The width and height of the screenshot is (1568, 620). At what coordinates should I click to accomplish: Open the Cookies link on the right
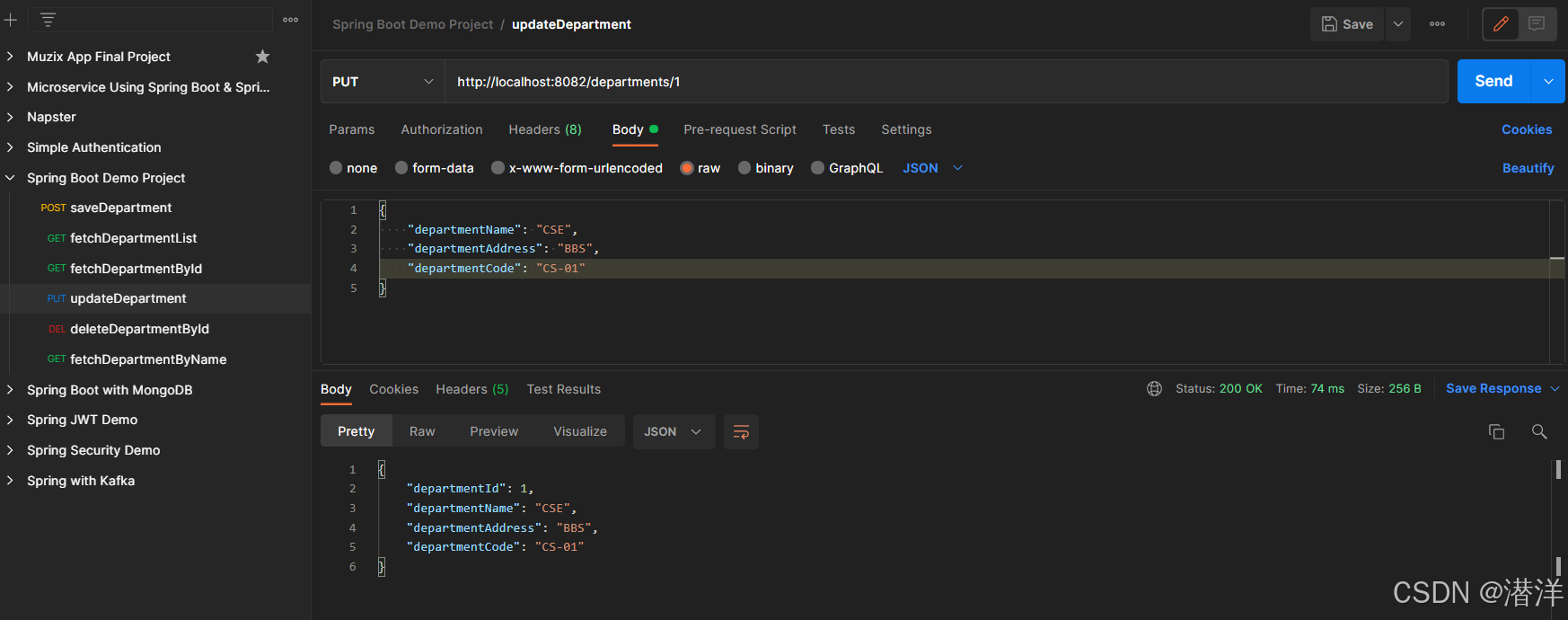click(x=1527, y=129)
